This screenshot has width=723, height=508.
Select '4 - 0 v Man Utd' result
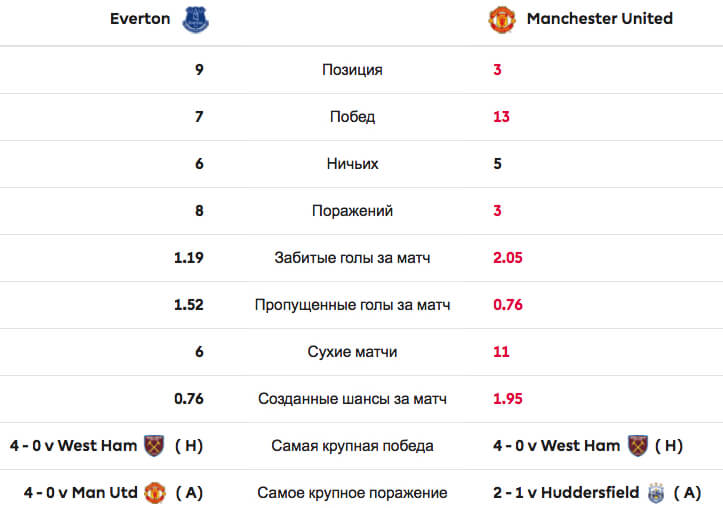pos(81,493)
